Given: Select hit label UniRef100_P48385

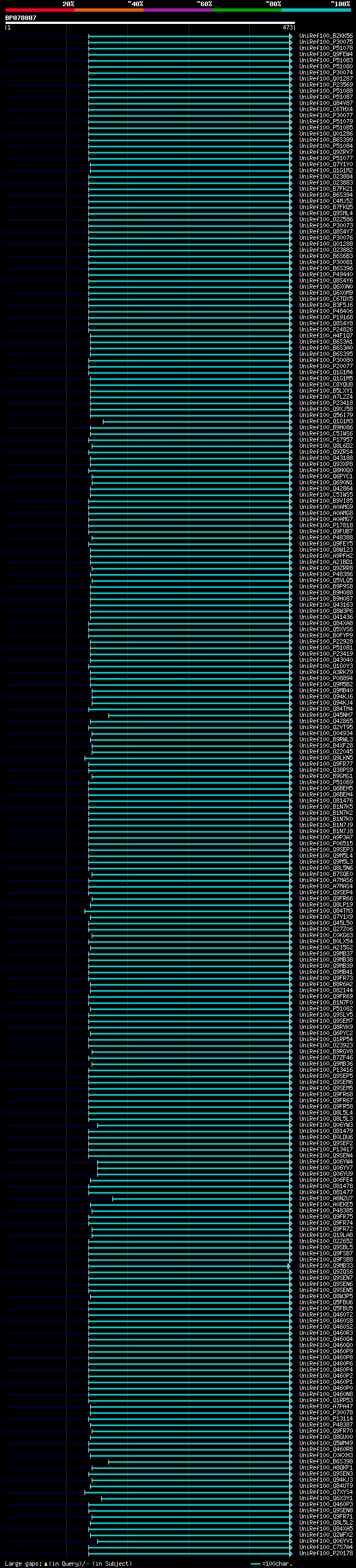Looking at the screenshot, I should pos(325,1211).
